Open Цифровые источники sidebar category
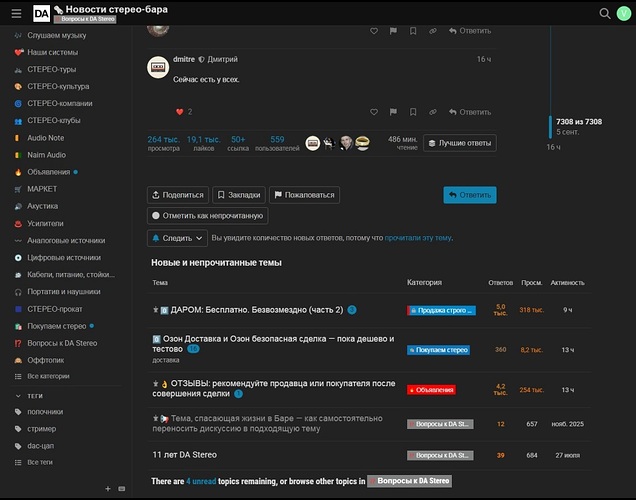The image size is (636, 500). tap(64, 258)
